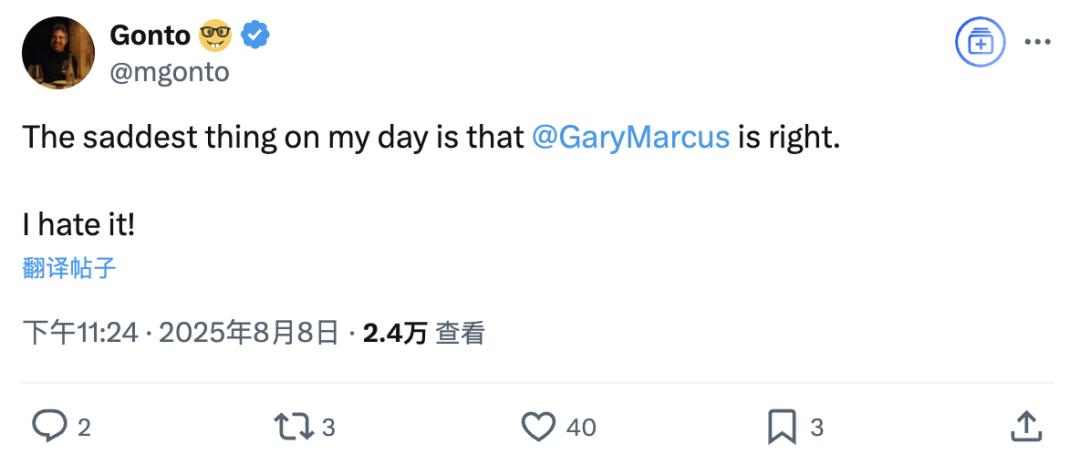Viewport: 1080px width, 465px height.
Task: Open the @mgonto handle link
Action: 169,71
